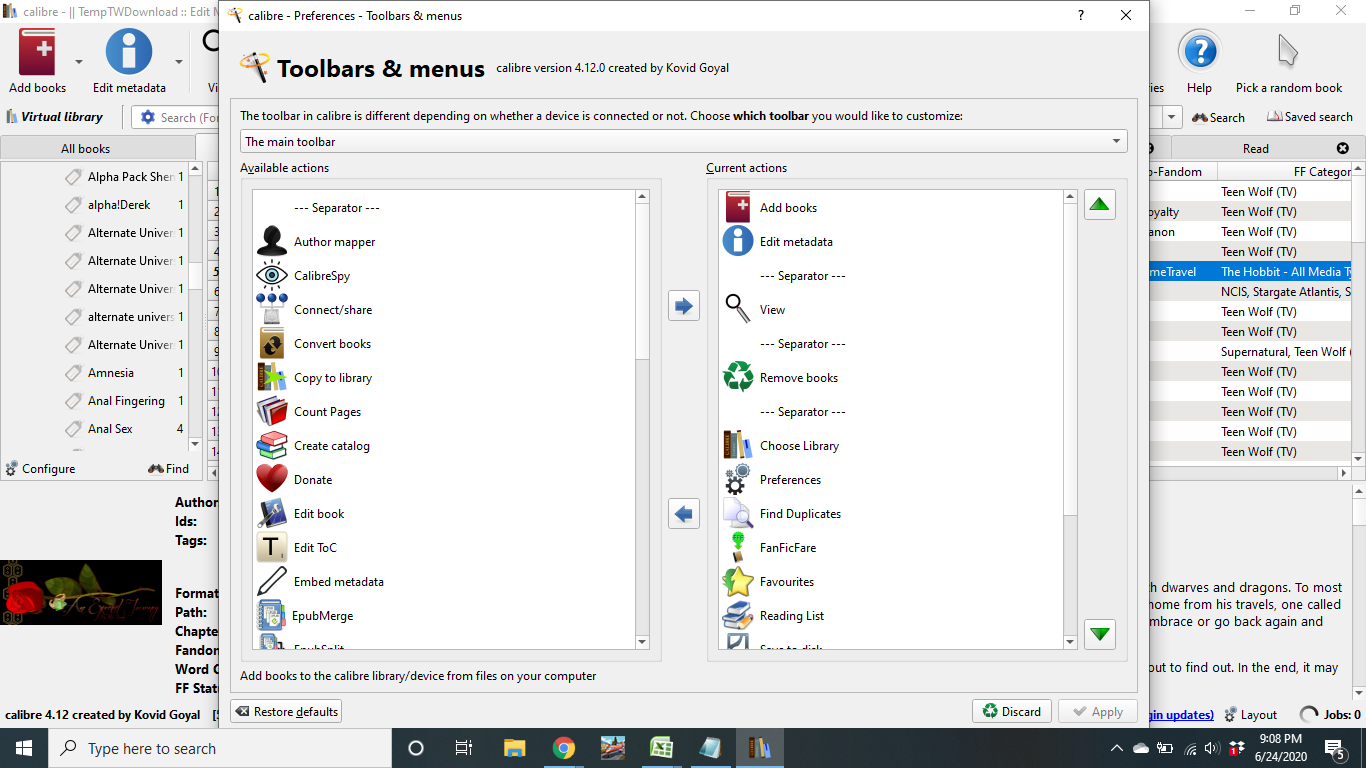The width and height of the screenshot is (1366, 768).
Task: Open the toolbar selection dropdown
Action: [x=684, y=142]
